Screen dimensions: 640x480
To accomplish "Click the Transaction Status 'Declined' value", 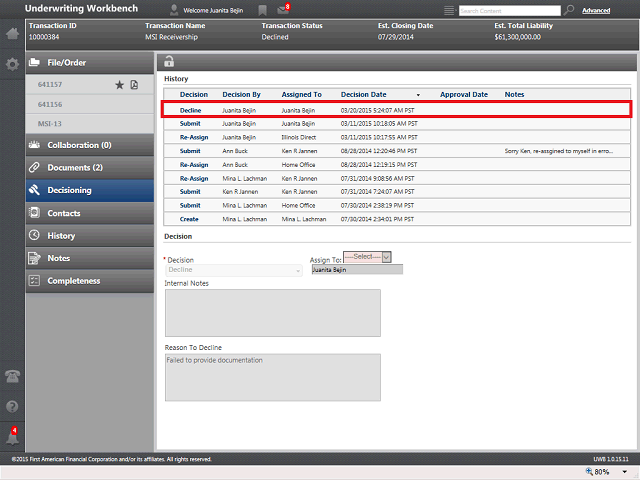I will 275,37.
